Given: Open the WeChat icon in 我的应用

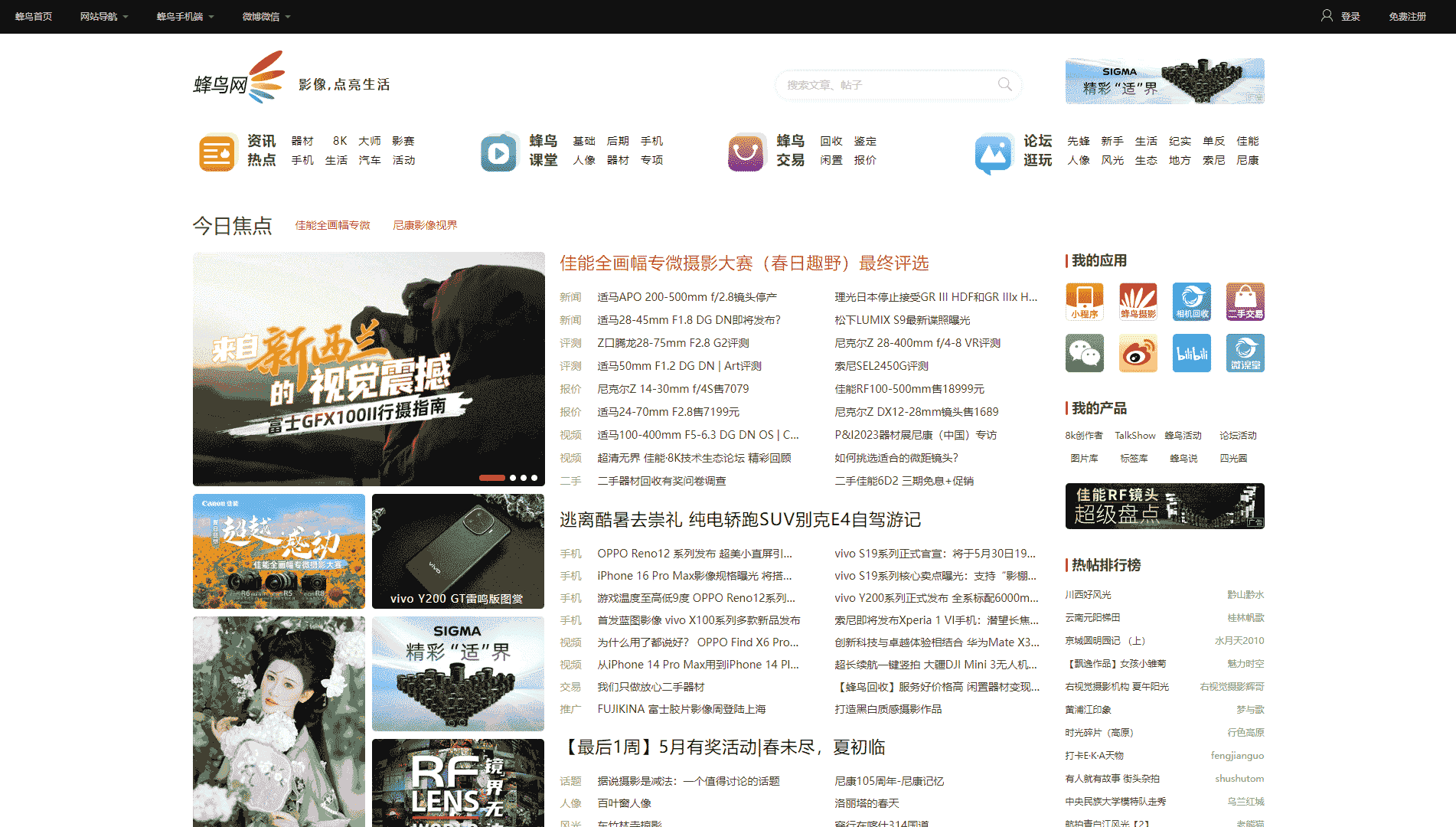Looking at the screenshot, I should (x=1084, y=353).
